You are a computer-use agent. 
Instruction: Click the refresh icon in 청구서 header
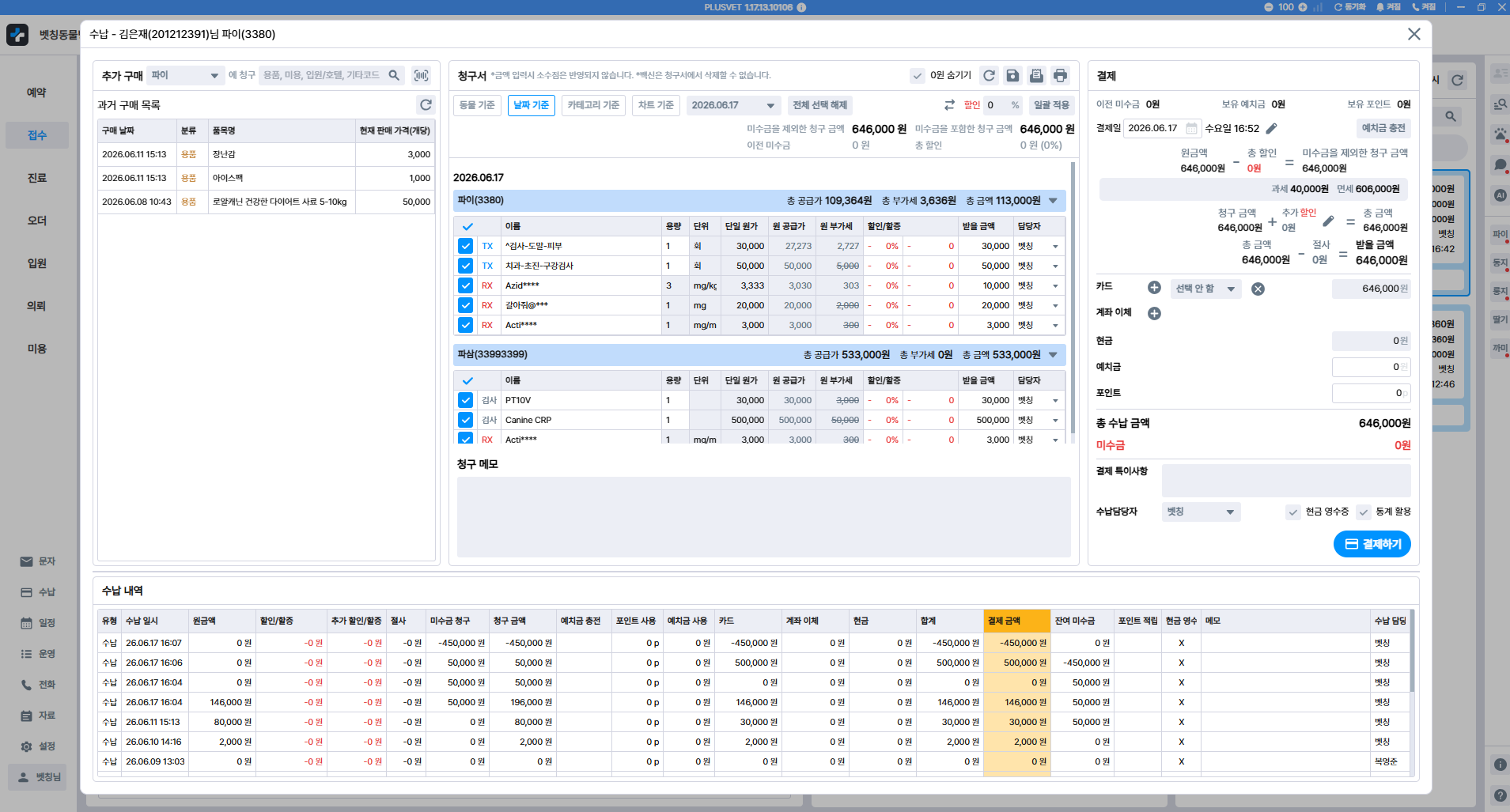(989, 75)
